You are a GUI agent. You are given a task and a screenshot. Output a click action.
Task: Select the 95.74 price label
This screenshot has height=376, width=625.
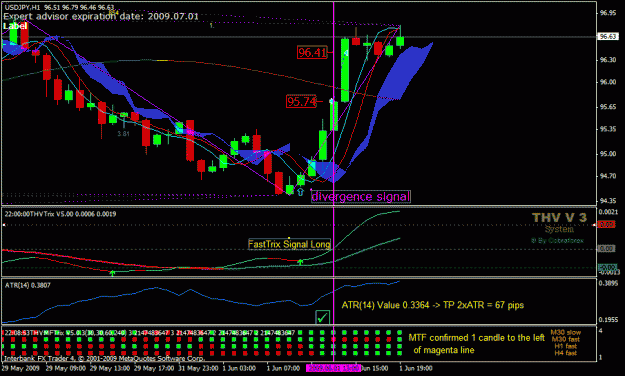click(x=301, y=101)
